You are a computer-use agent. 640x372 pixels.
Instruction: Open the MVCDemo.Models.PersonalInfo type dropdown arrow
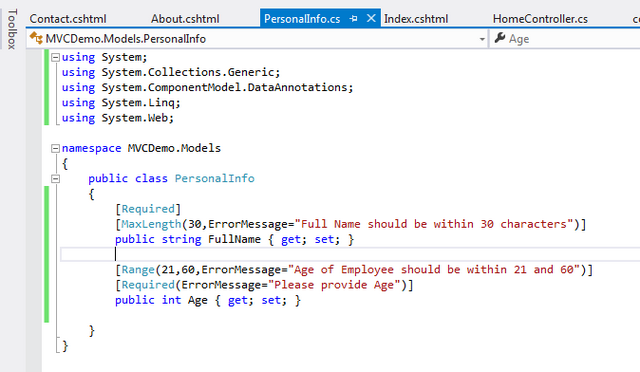[482, 39]
